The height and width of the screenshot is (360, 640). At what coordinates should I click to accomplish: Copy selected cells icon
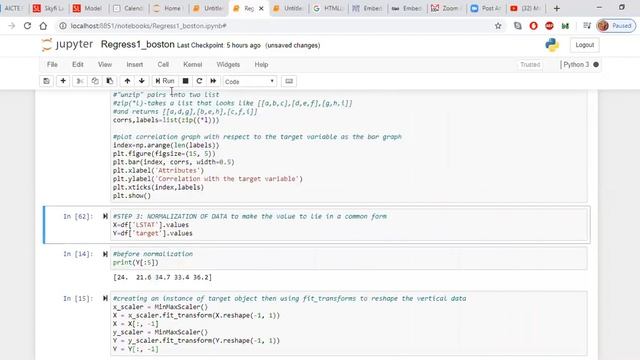point(95,81)
